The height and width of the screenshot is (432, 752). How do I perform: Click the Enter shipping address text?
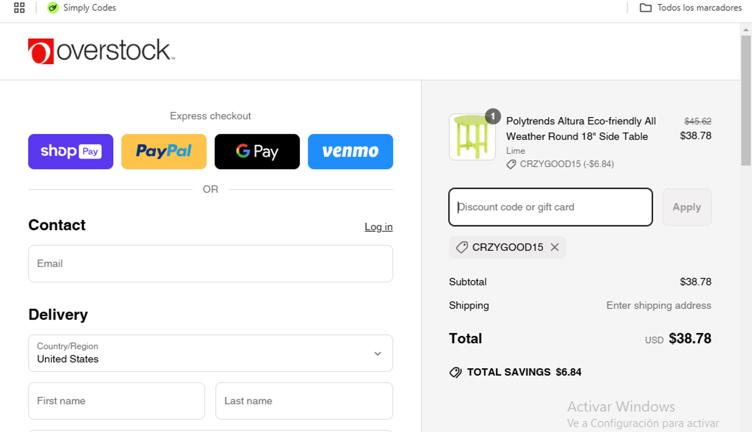tap(658, 305)
